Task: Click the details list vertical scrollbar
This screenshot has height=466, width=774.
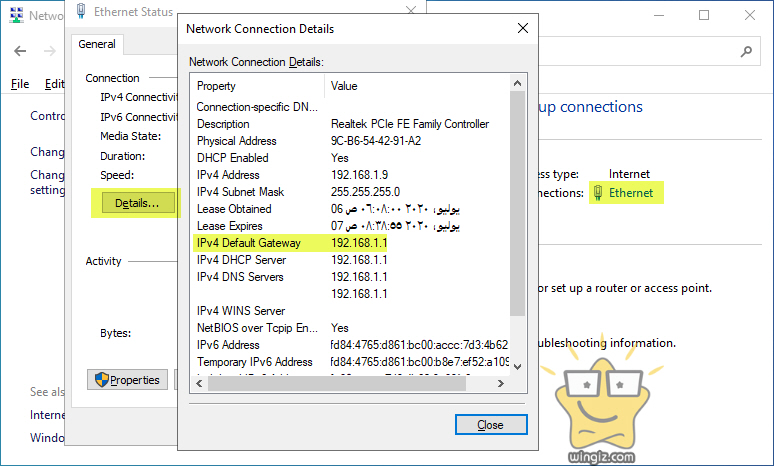Action: pyautogui.click(x=516, y=200)
